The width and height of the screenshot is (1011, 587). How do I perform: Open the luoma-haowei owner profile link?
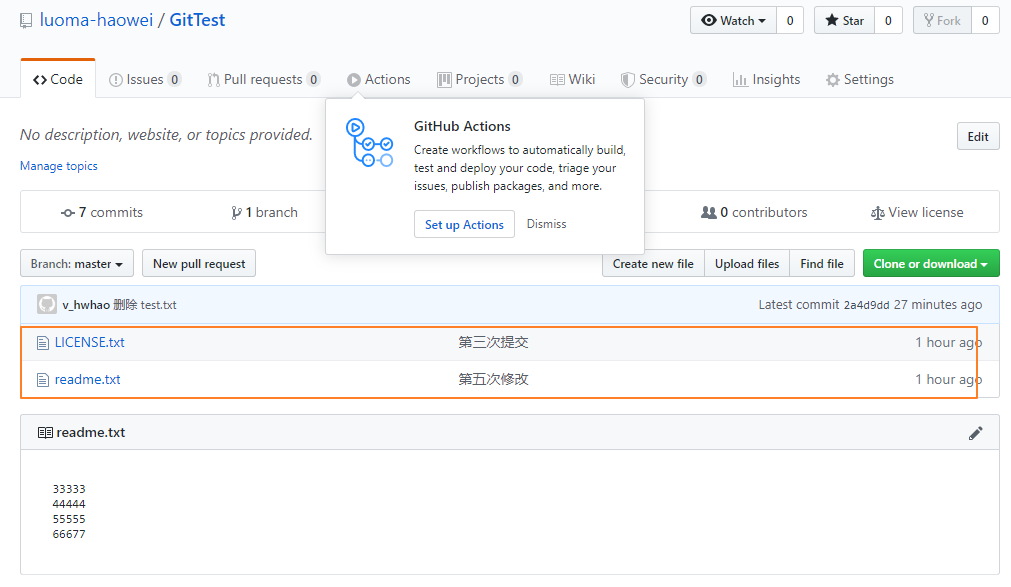pyautogui.click(x=97, y=20)
